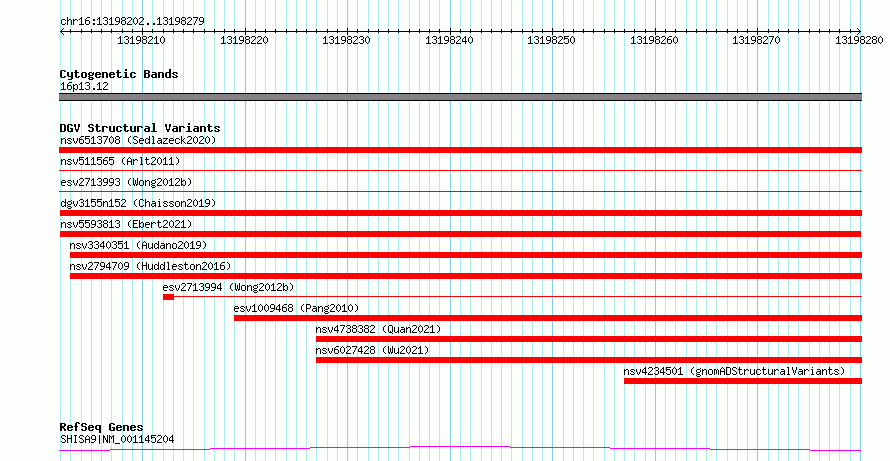Open variant nsv511565 (Arlt2011) label
Image resolution: width=890 pixels, height=461 pixels.
coord(120,161)
